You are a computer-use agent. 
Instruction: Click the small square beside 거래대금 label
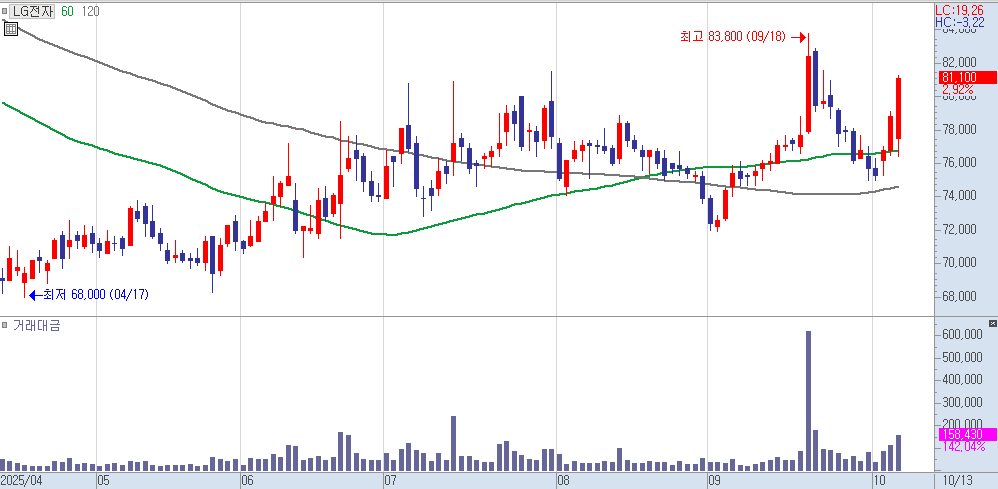point(5,326)
